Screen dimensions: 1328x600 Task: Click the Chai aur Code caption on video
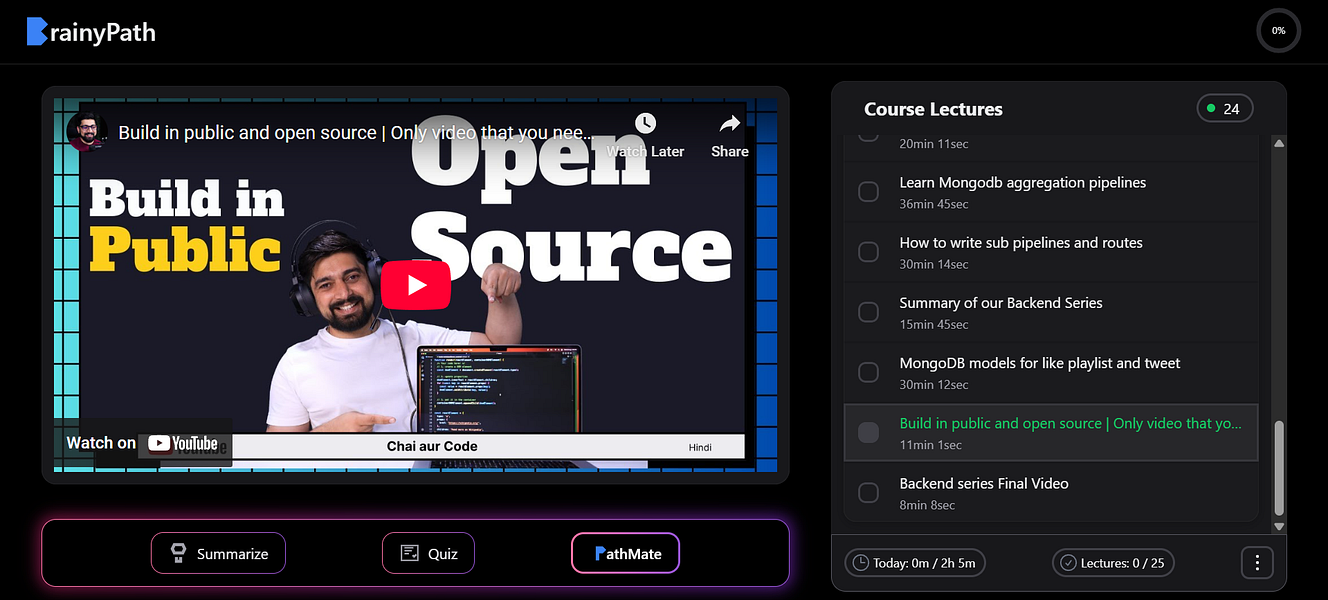[432, 446]
